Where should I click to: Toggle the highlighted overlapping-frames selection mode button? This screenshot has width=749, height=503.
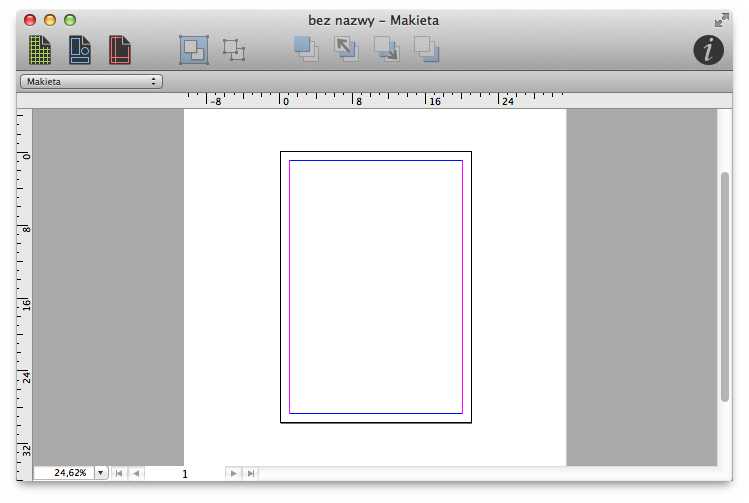(x=194, y=50)
